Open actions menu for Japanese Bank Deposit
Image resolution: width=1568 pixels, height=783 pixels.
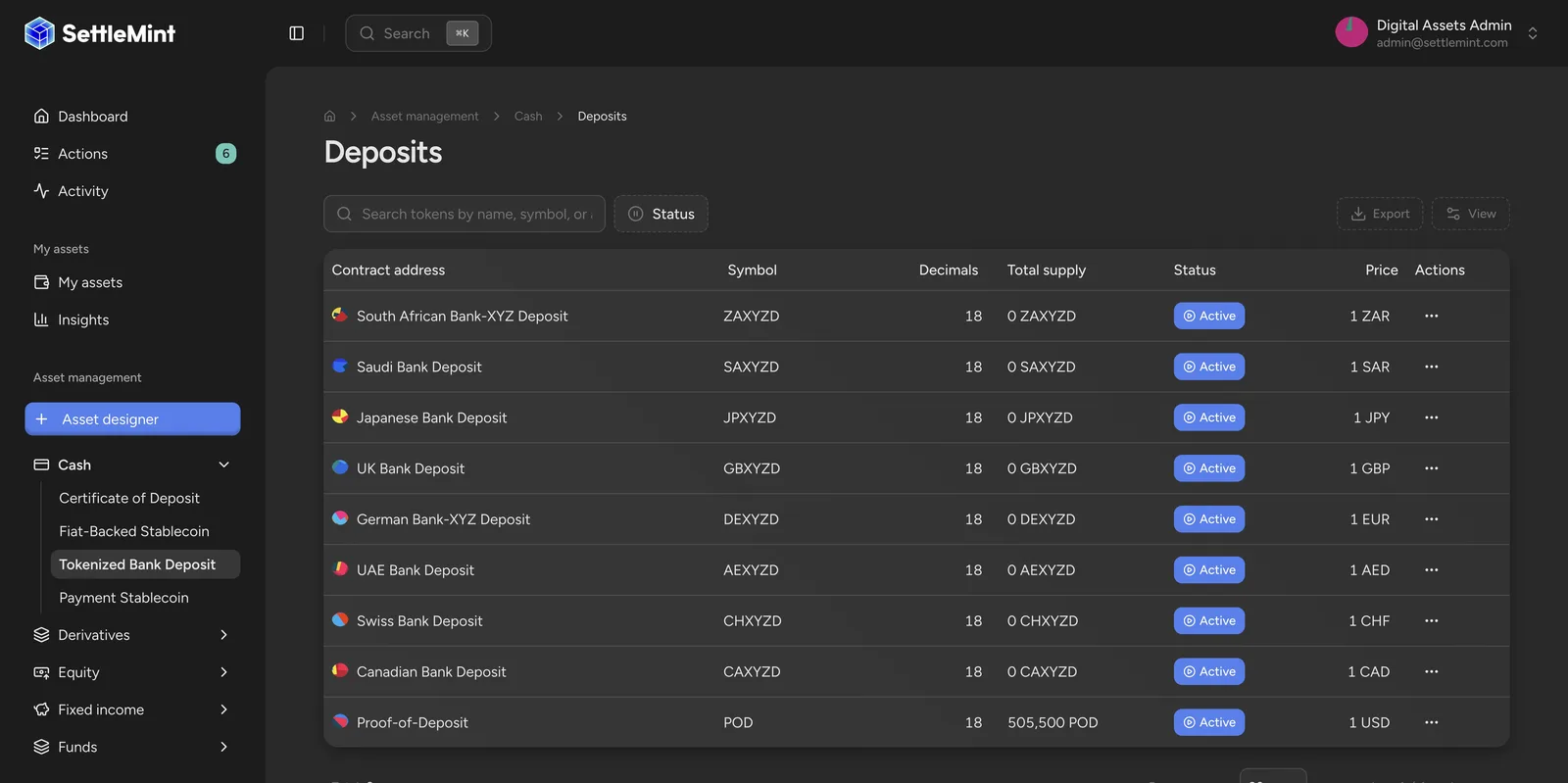click(x=1432, y=417)
